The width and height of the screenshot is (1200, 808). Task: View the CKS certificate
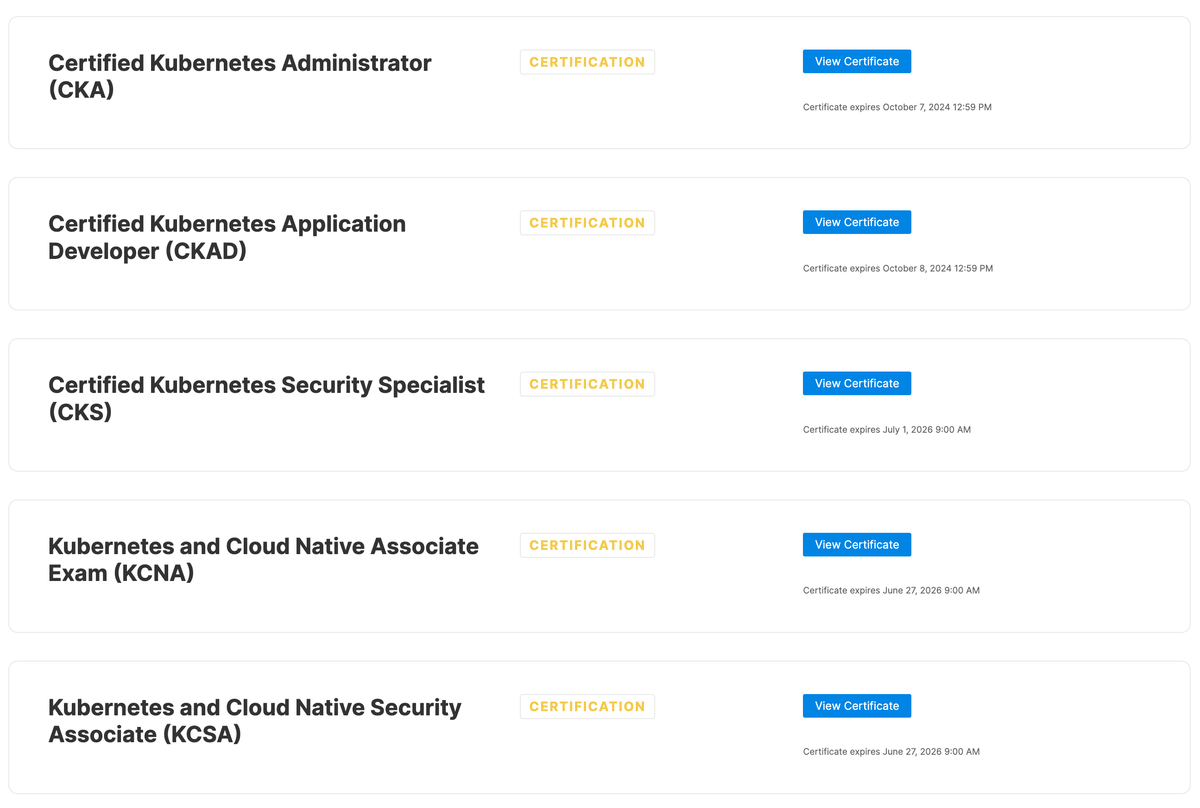857,383
